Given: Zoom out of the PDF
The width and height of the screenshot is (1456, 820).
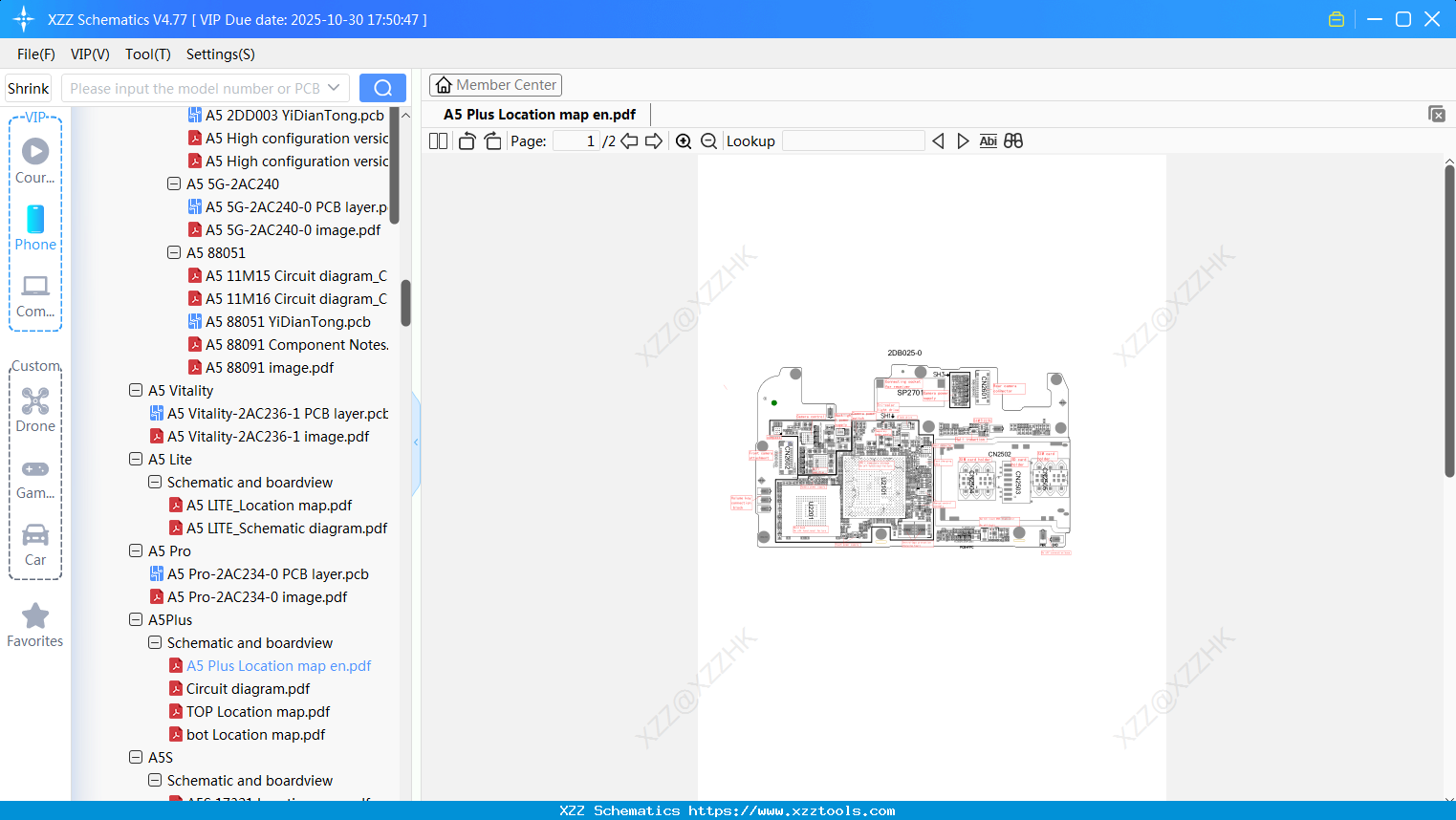Looking at the screenshot, I should tap(709, 141).
